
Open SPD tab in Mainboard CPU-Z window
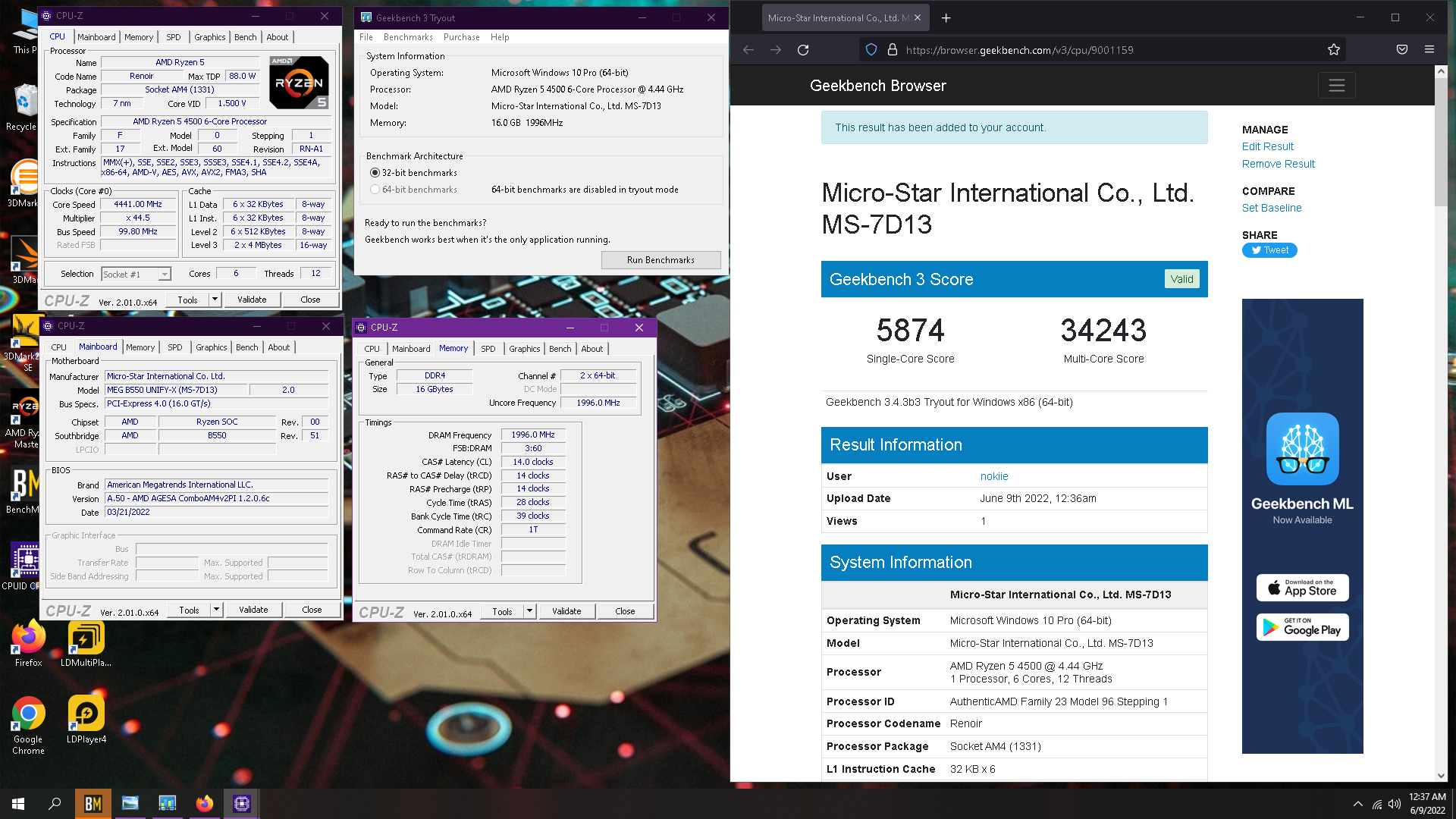[x=175, y=347]
